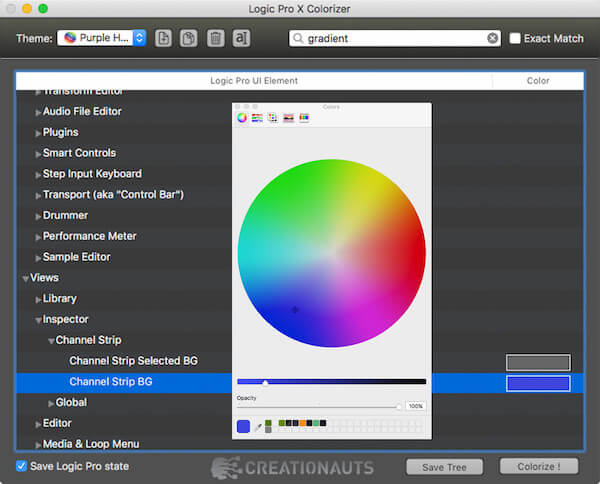Expand the Library tree item
Image resolution: width=600 pixels, height=484 pixels.
pyautogui.click(x=38, y=300)
